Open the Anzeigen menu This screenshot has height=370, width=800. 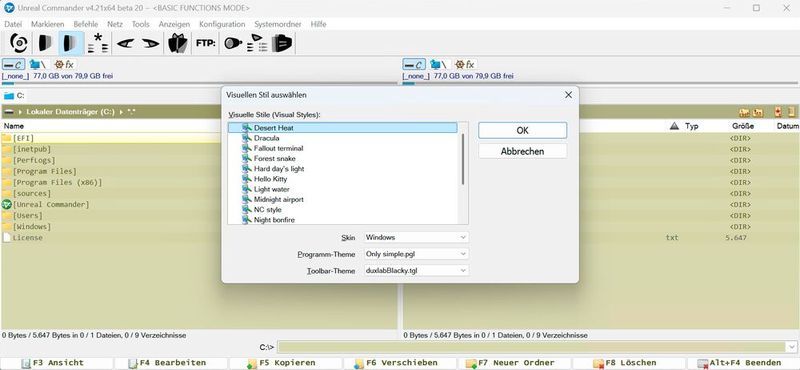[x=174, y=24]
